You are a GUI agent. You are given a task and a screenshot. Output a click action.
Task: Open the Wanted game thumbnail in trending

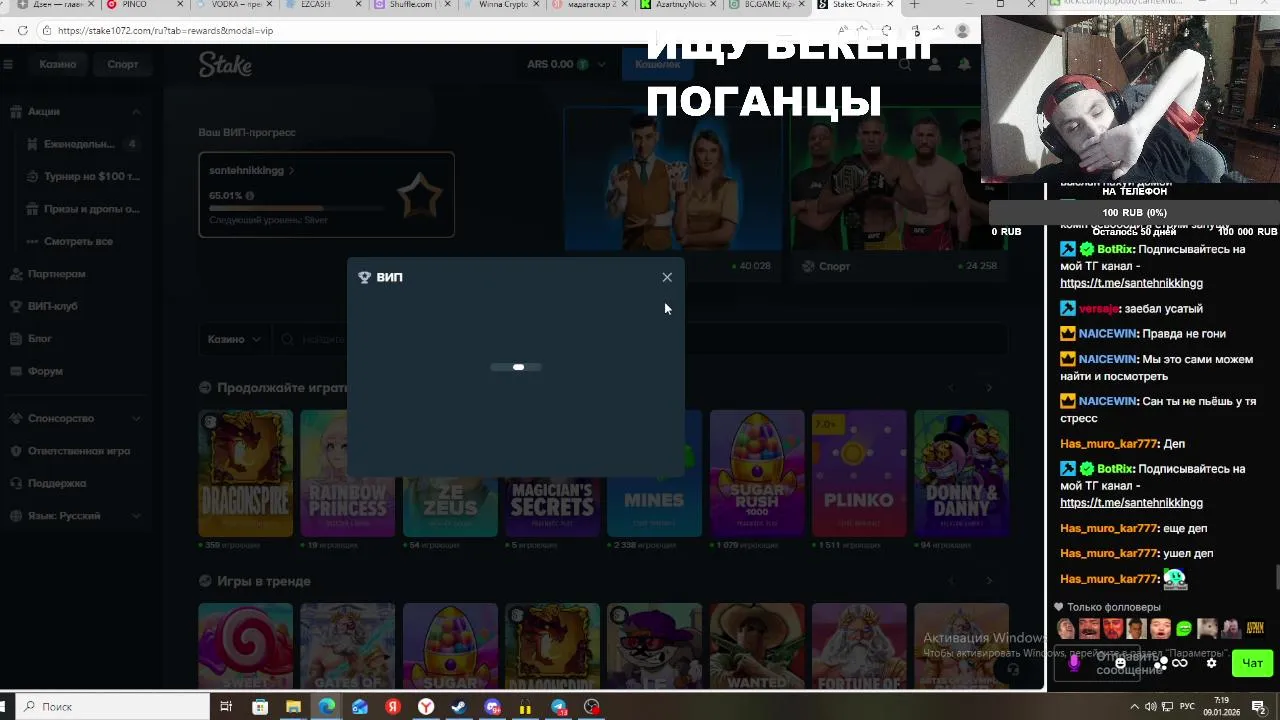tap(757, 646)
